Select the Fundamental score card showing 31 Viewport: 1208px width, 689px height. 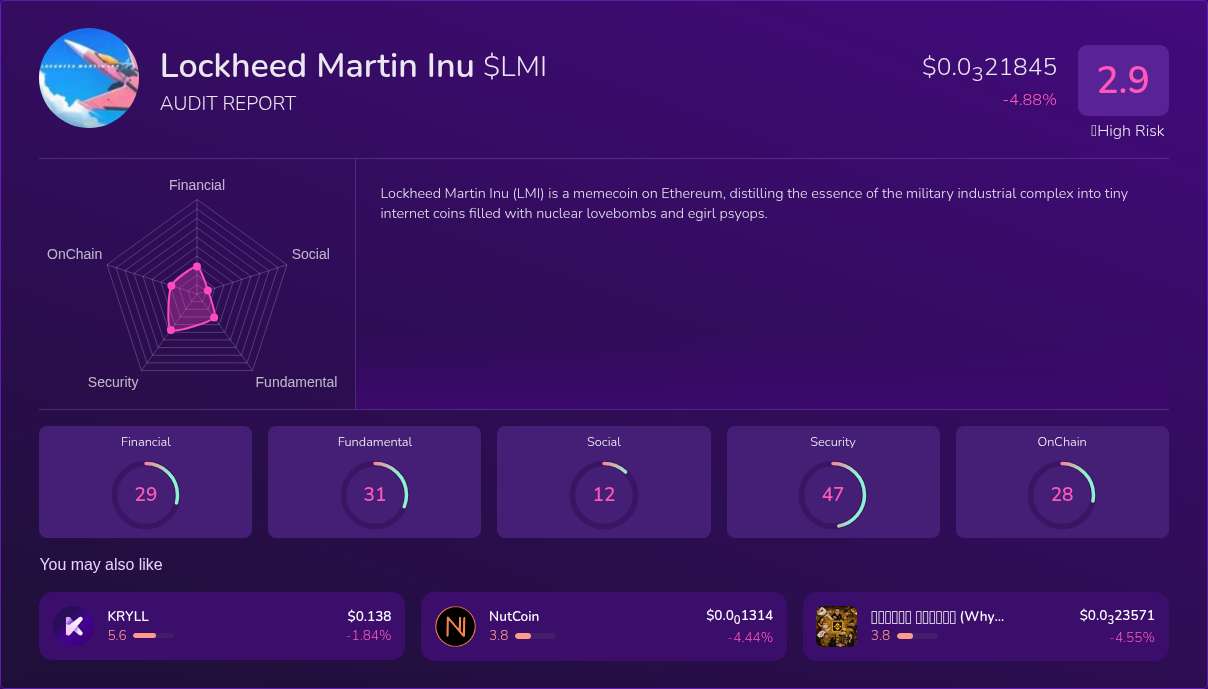375,482
